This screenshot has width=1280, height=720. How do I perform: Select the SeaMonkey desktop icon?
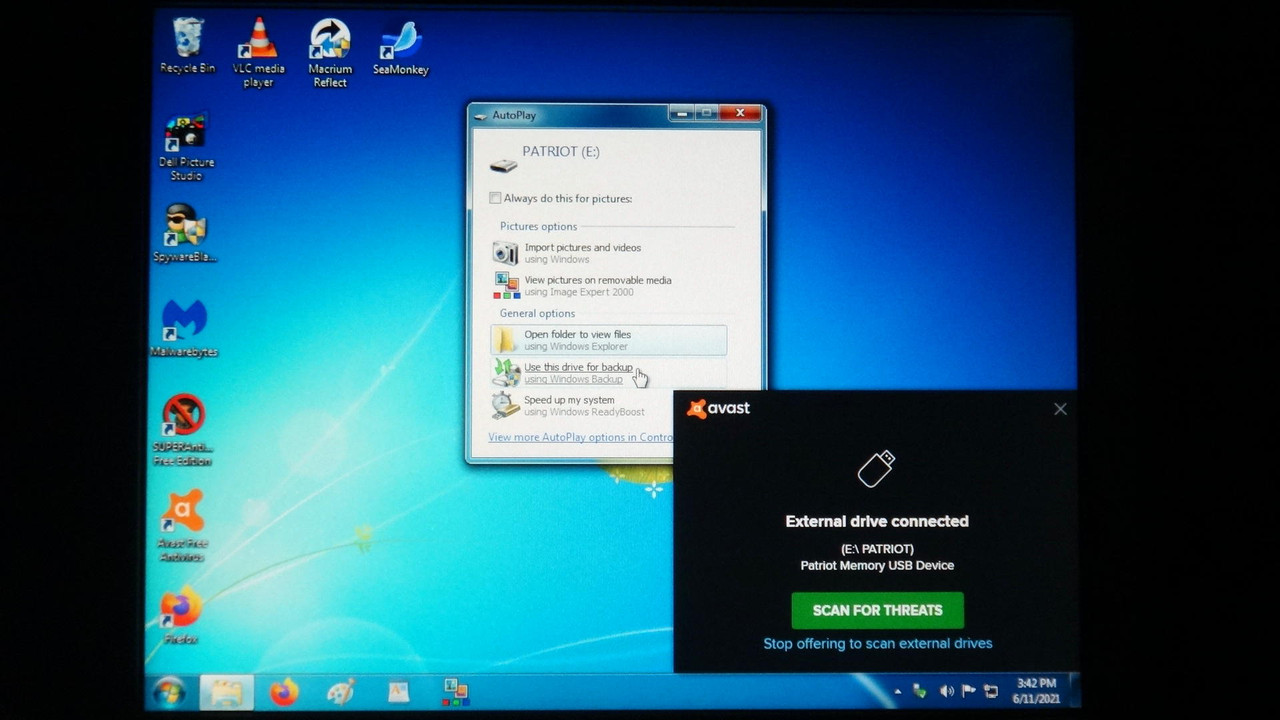400,48
